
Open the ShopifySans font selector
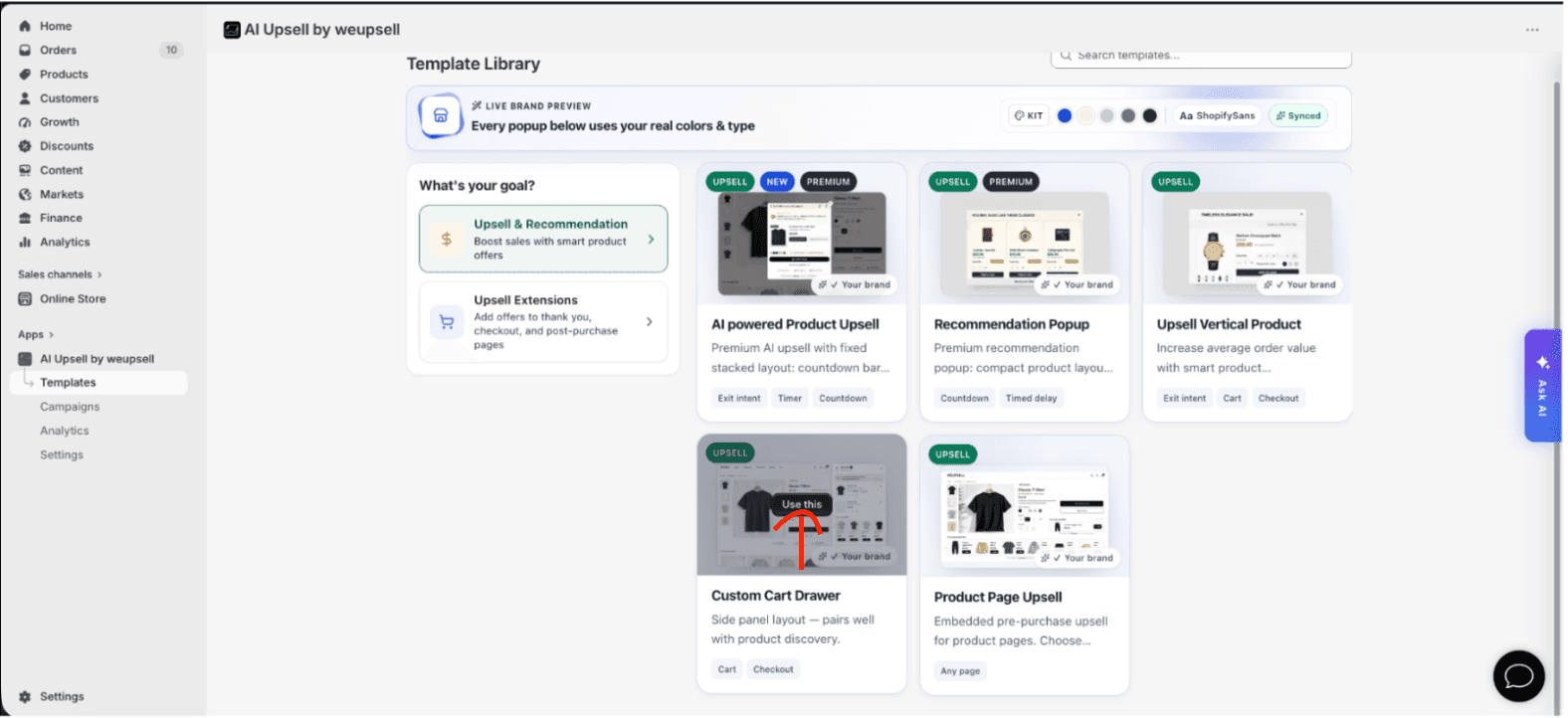(x=1219, y=116)
